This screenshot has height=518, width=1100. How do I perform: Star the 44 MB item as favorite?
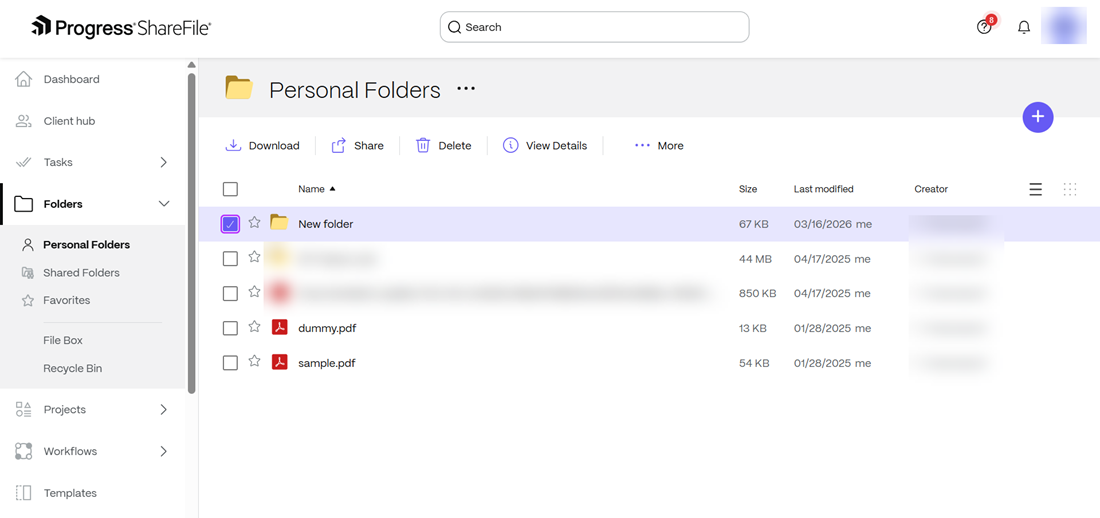click(254, 257)
